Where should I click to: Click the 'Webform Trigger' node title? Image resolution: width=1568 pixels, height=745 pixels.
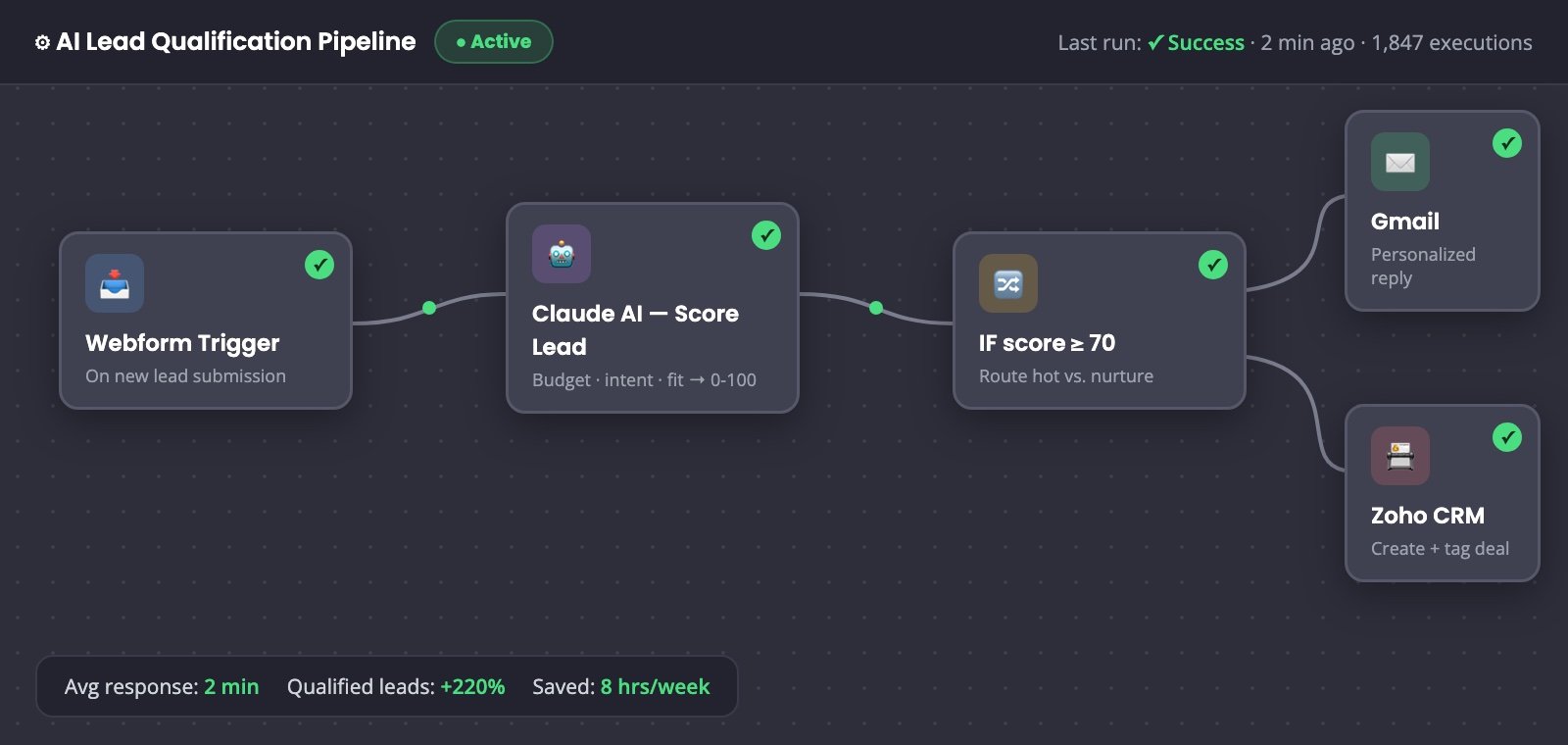click(x=182, y=343)
